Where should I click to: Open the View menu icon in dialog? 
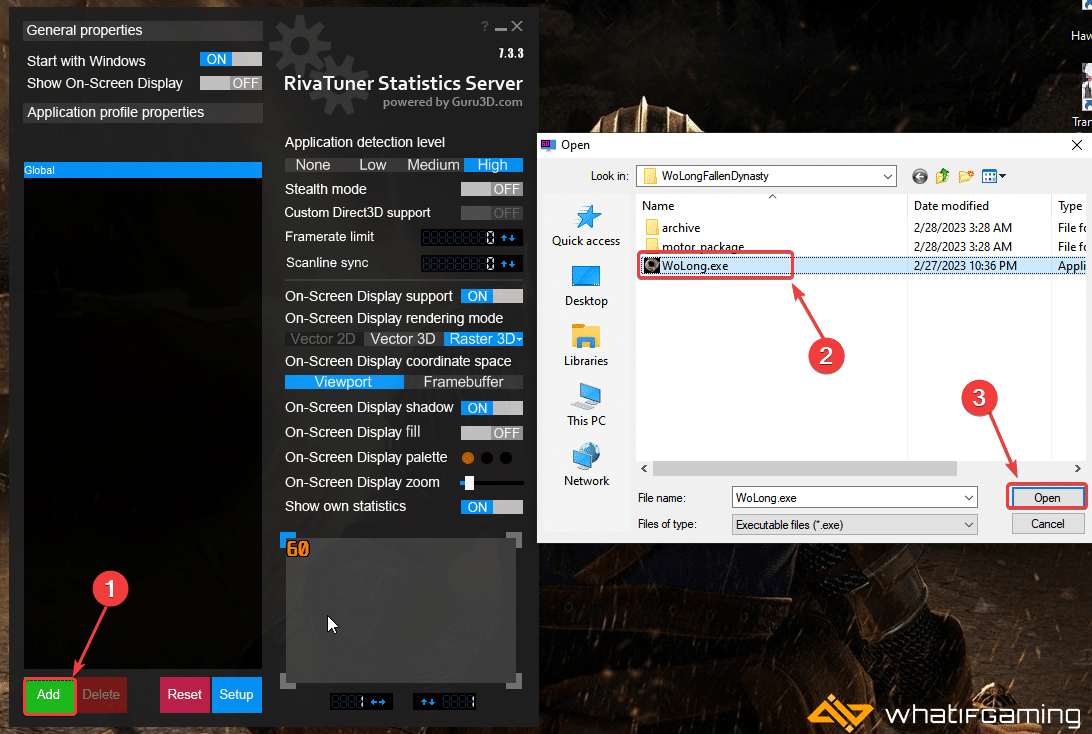(x=993, y=176)
